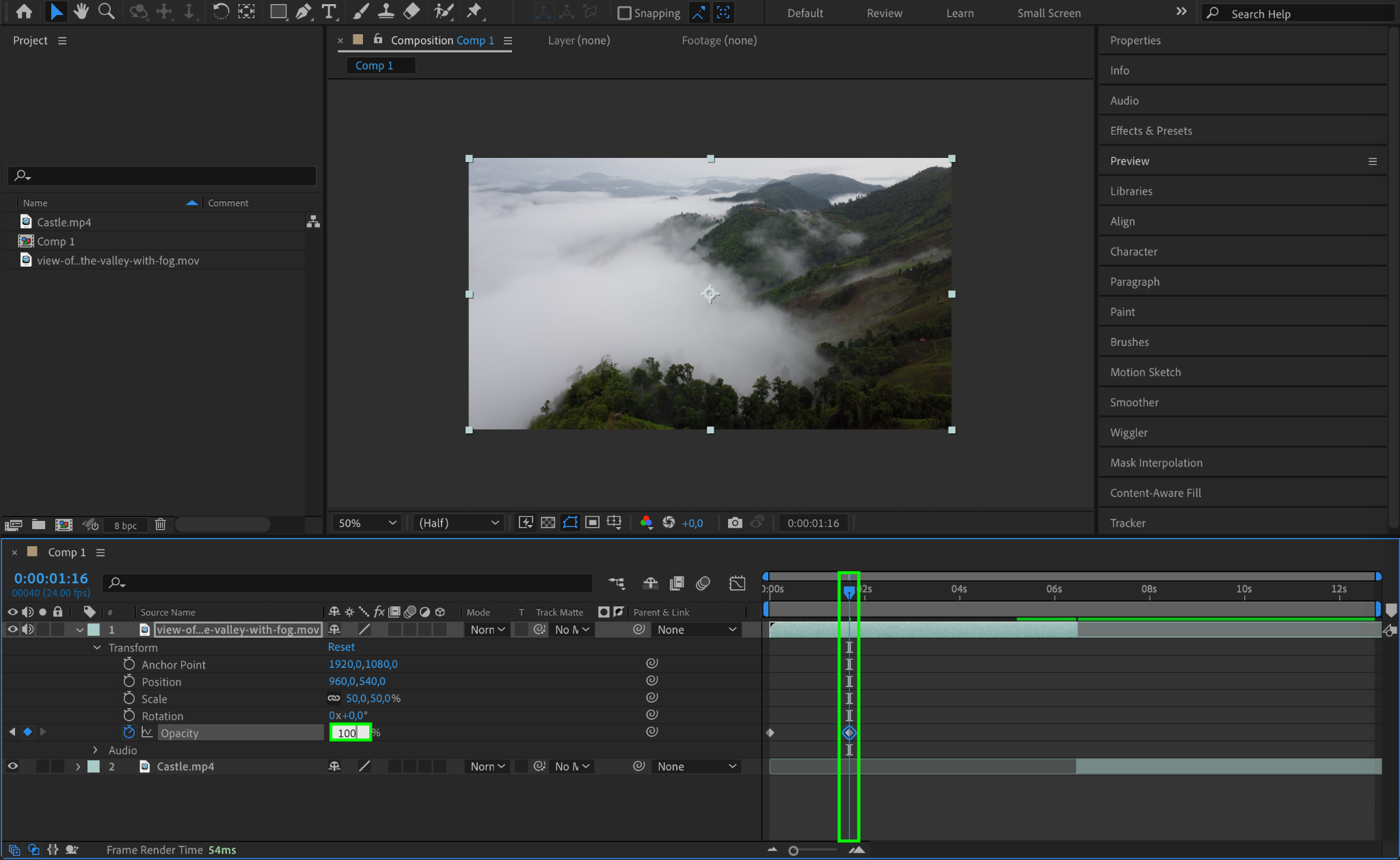Hide the Castle.mp4 layer video
Screen dimensions: 1400x860
[x=12, y=766]
